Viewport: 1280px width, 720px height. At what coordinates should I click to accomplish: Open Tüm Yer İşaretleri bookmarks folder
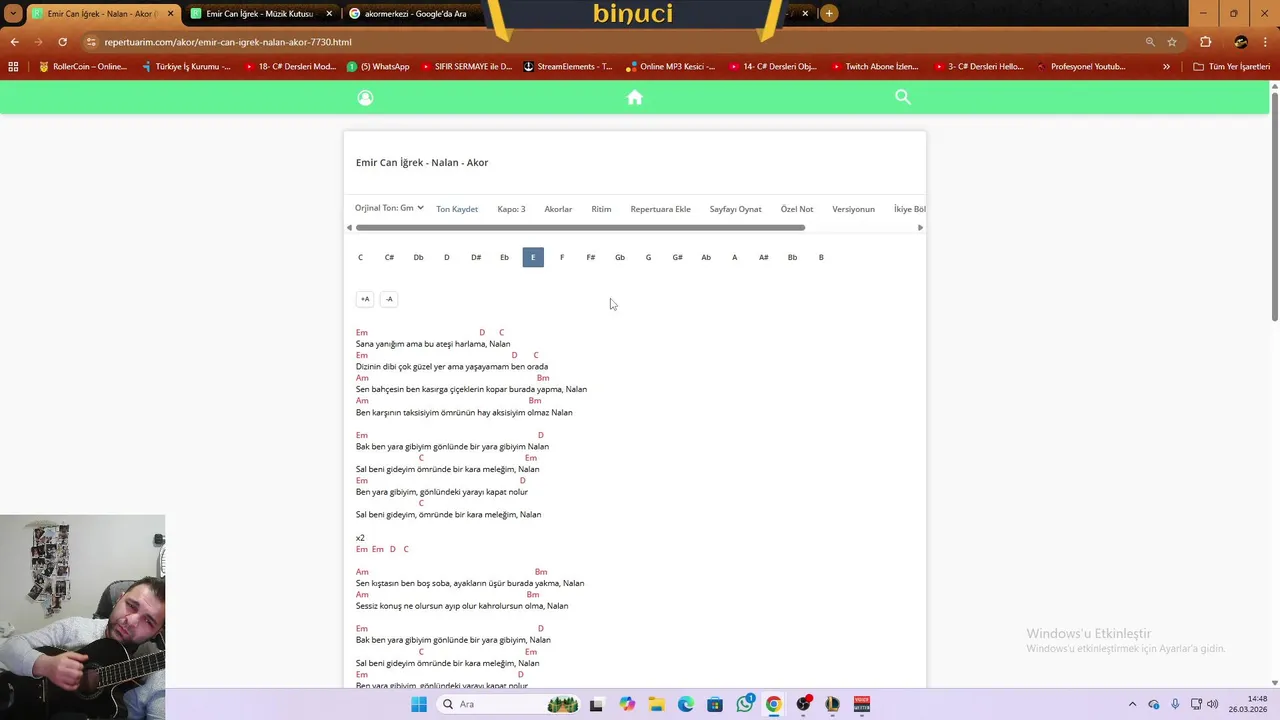coord(1231,67)
